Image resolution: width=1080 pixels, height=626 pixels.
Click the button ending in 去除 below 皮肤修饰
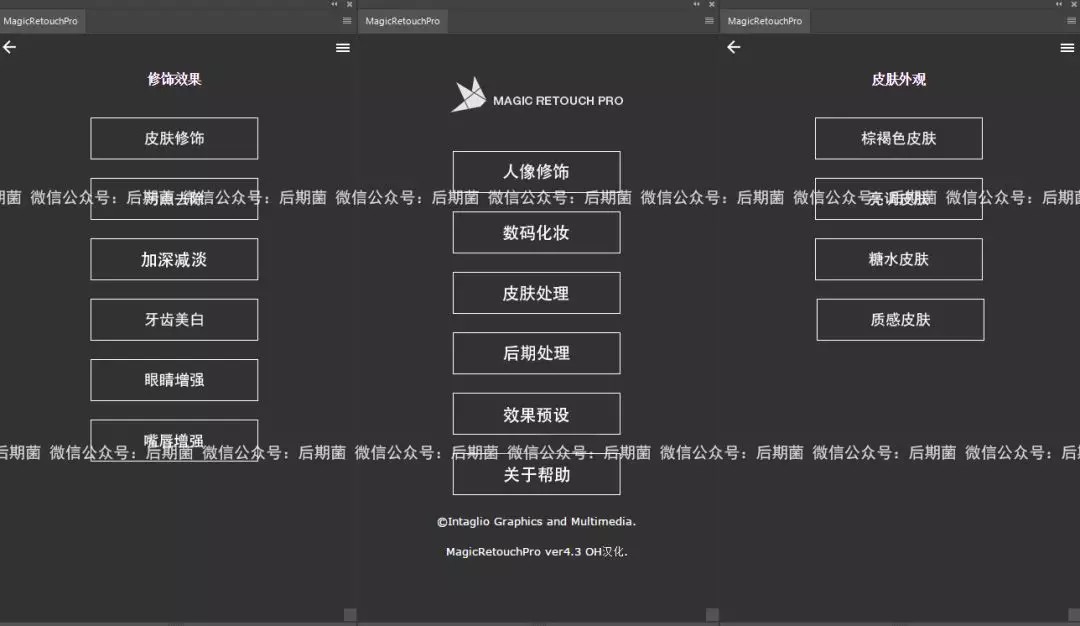[174, 199]
